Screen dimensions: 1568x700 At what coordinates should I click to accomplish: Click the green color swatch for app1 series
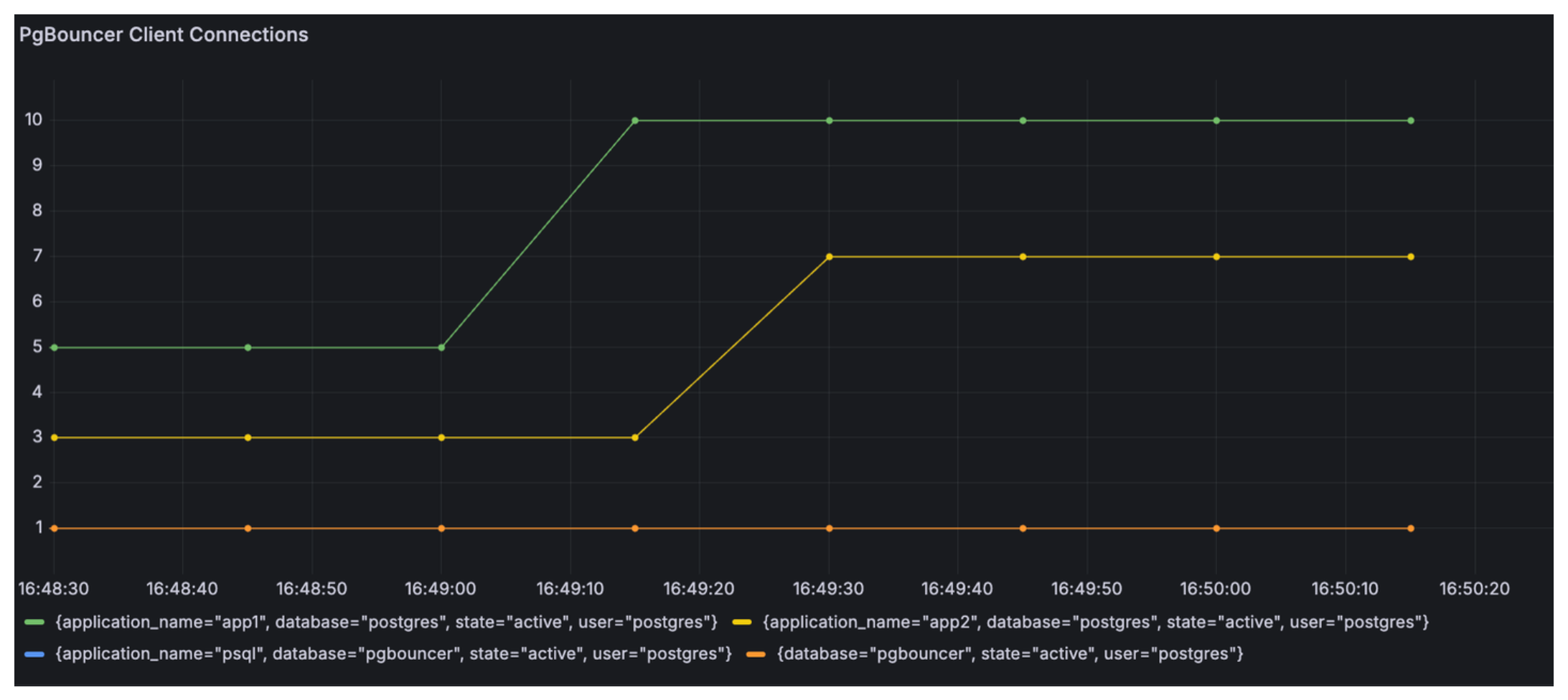34,622
